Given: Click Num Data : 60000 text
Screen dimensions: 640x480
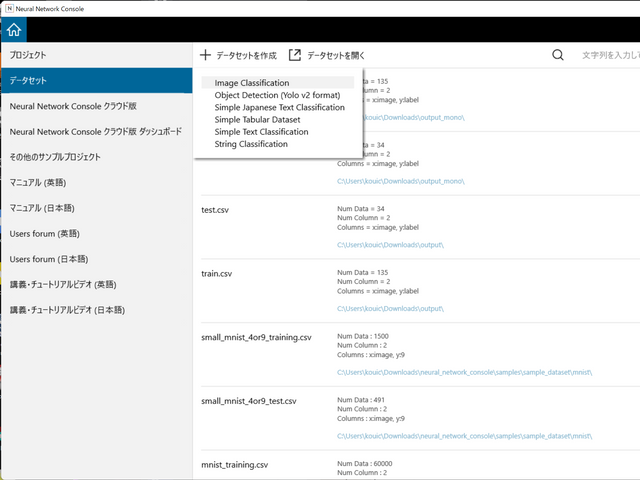Looking at the screenshot, I should (364, 464).
